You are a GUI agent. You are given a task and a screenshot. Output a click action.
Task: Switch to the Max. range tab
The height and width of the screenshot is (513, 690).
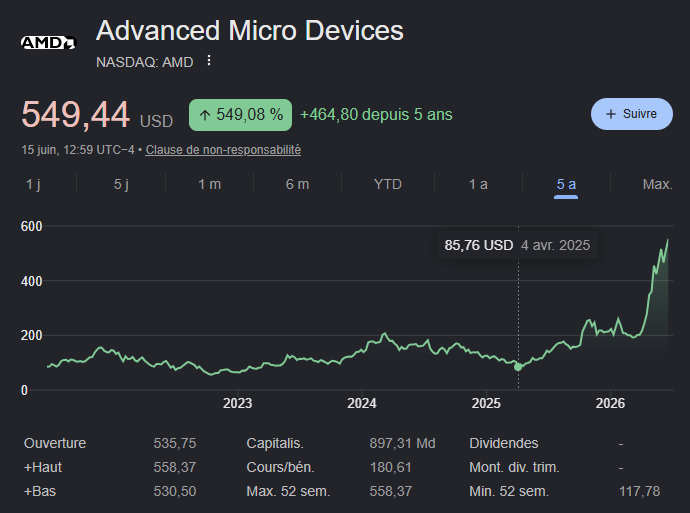click(657, 184)
